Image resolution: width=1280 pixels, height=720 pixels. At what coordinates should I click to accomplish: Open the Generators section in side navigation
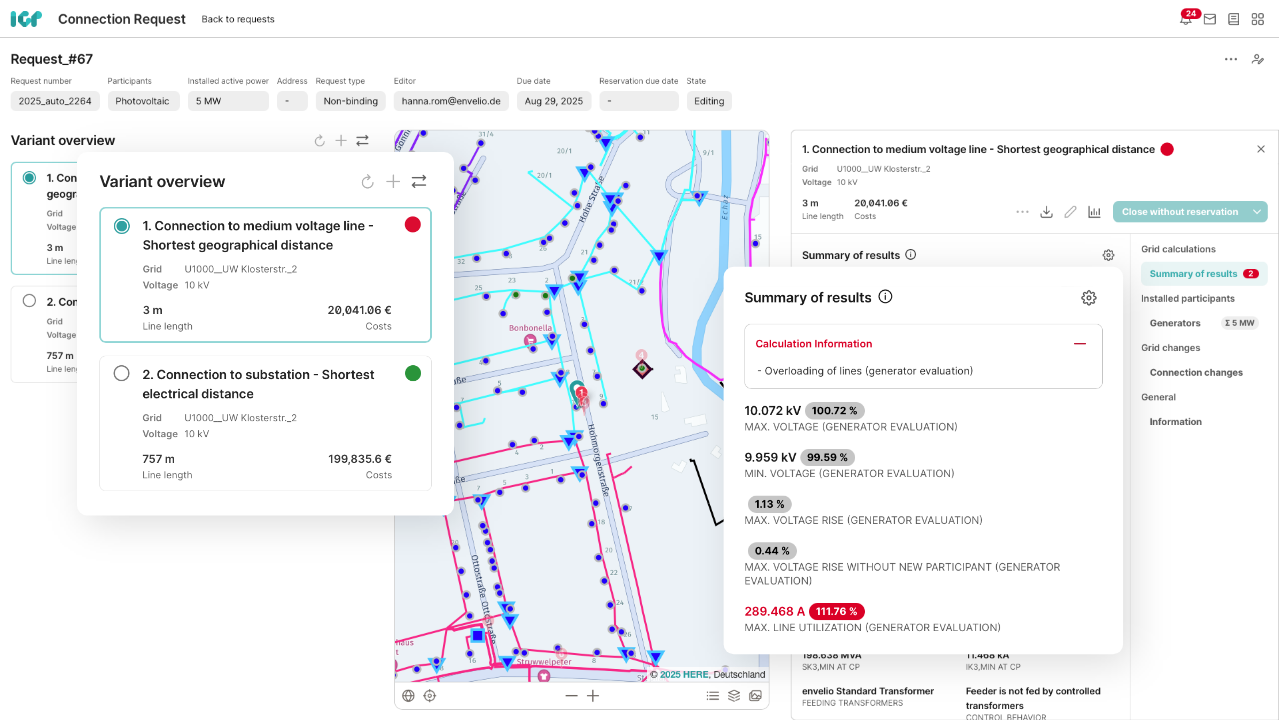[1175, 323]
